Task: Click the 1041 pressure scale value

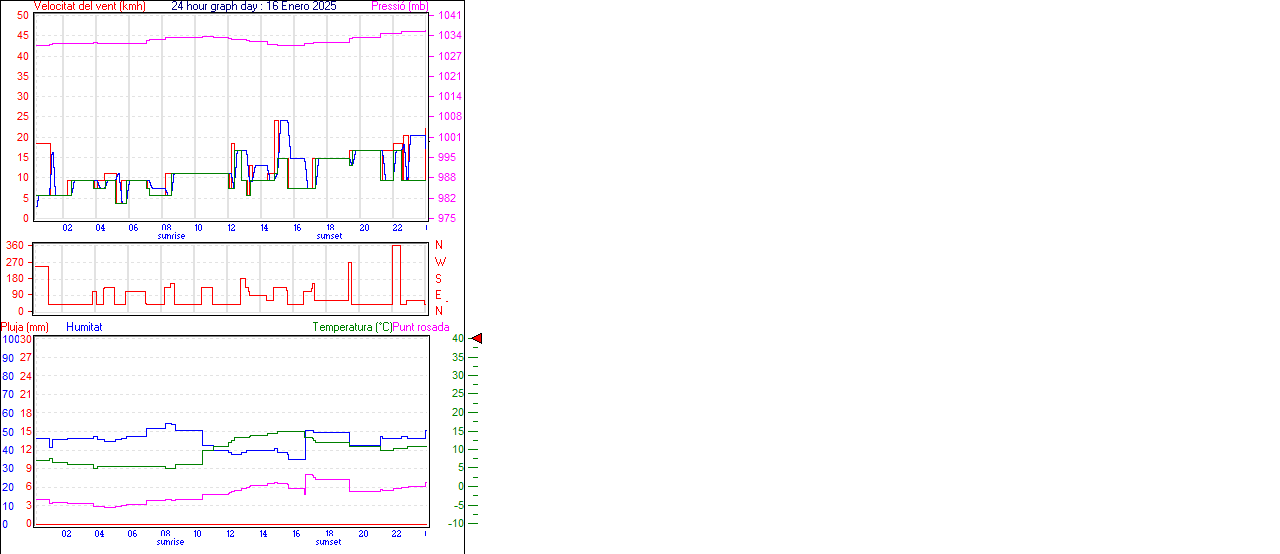Action: point(450,16)
